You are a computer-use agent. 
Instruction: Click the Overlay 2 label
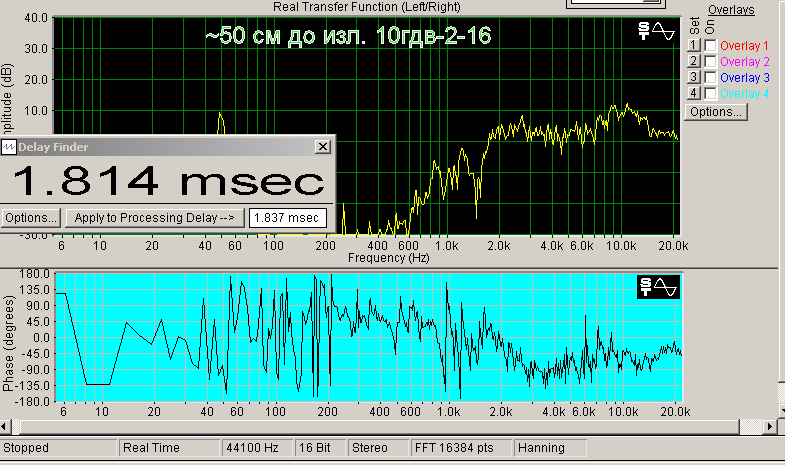click(x=744, y=62)
